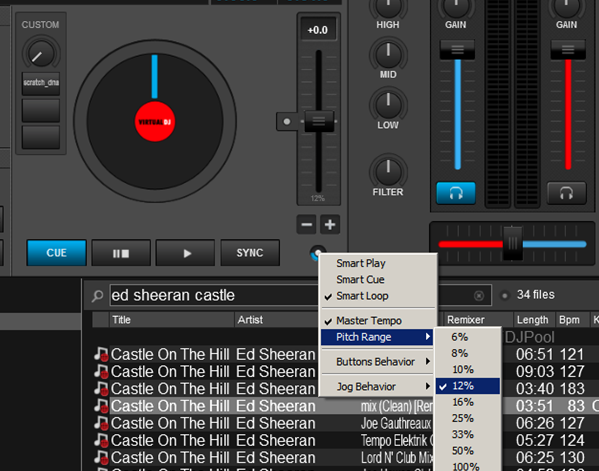Click the music file icon of 127 bpm 09:03 row
The height and width of the screenshot is (471, 599).
[x=101, y=371]
